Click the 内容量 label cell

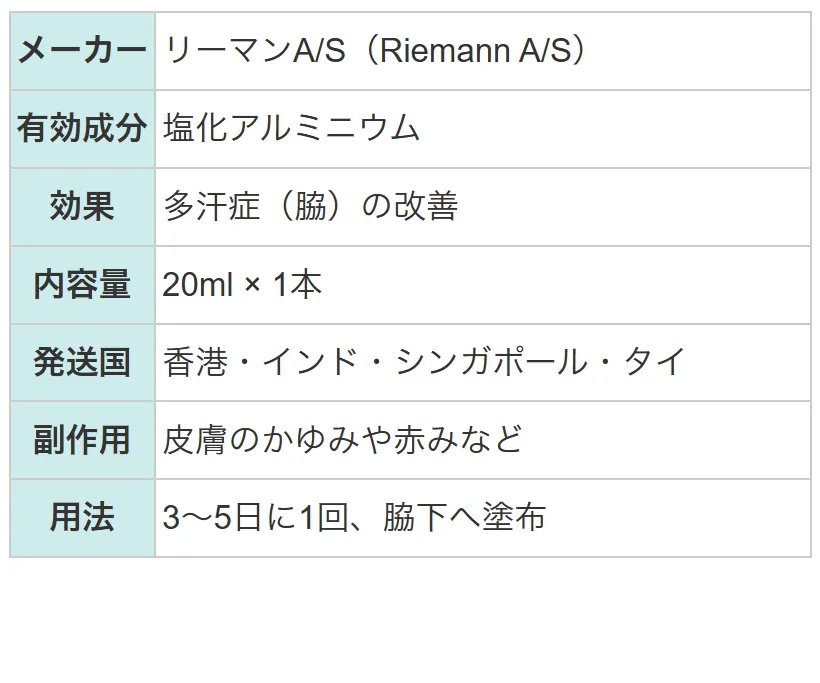(83, 284)
